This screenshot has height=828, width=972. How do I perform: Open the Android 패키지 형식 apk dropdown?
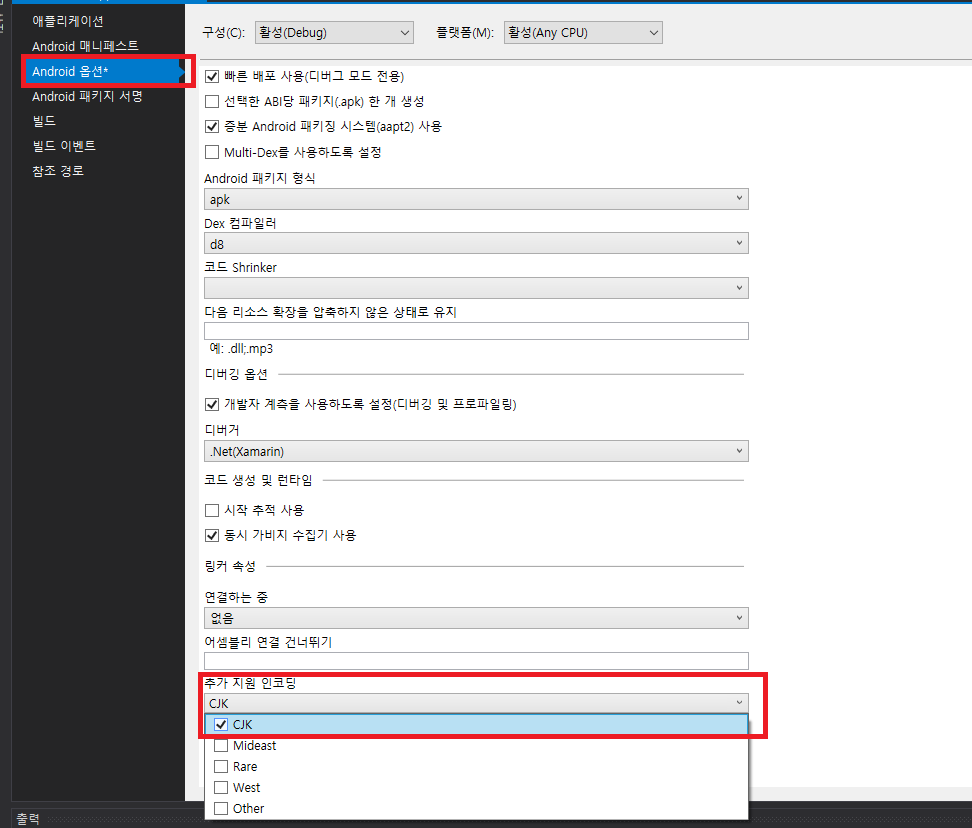476,199
